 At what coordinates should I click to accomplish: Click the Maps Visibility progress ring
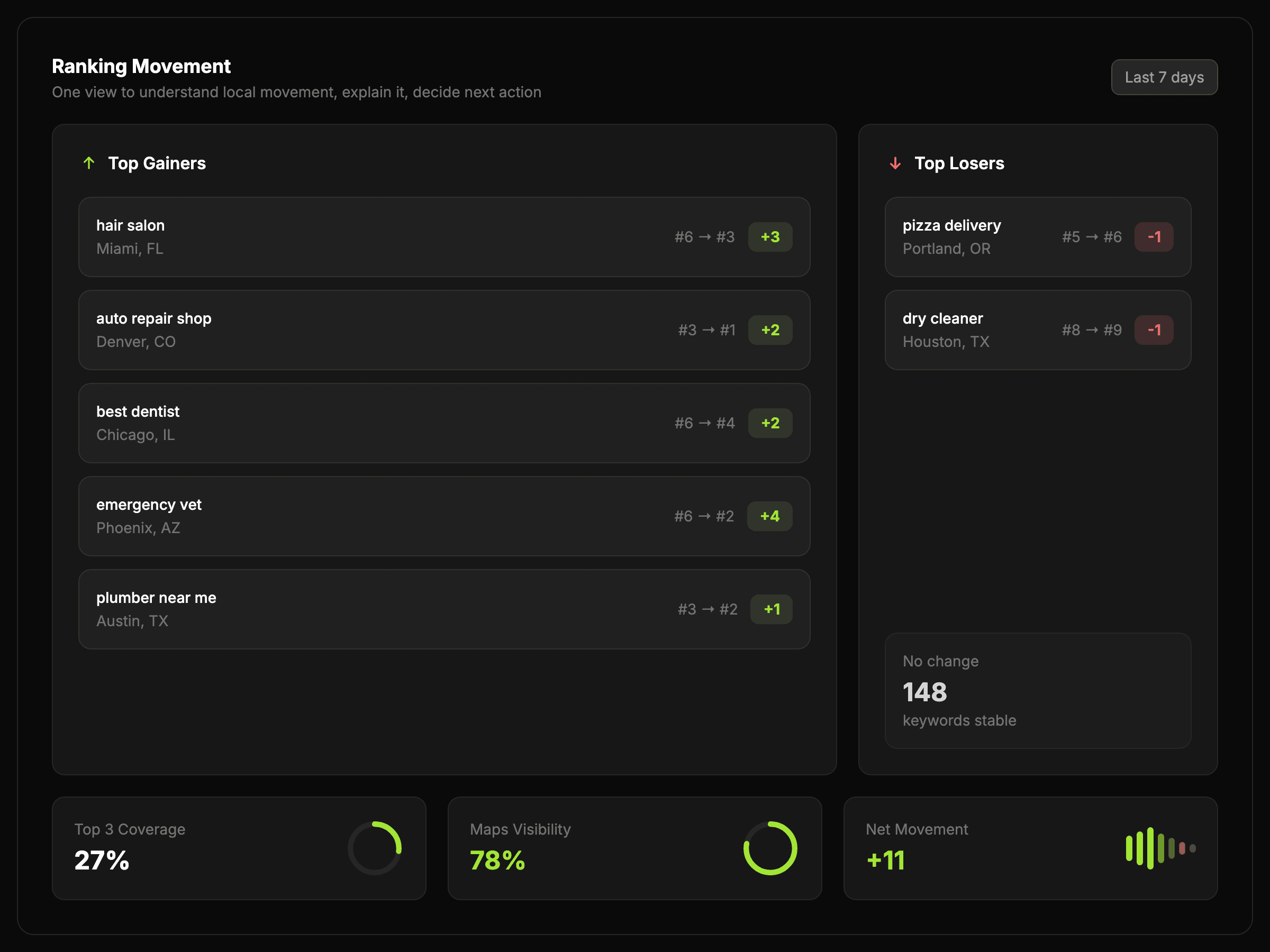pos(770,848)
